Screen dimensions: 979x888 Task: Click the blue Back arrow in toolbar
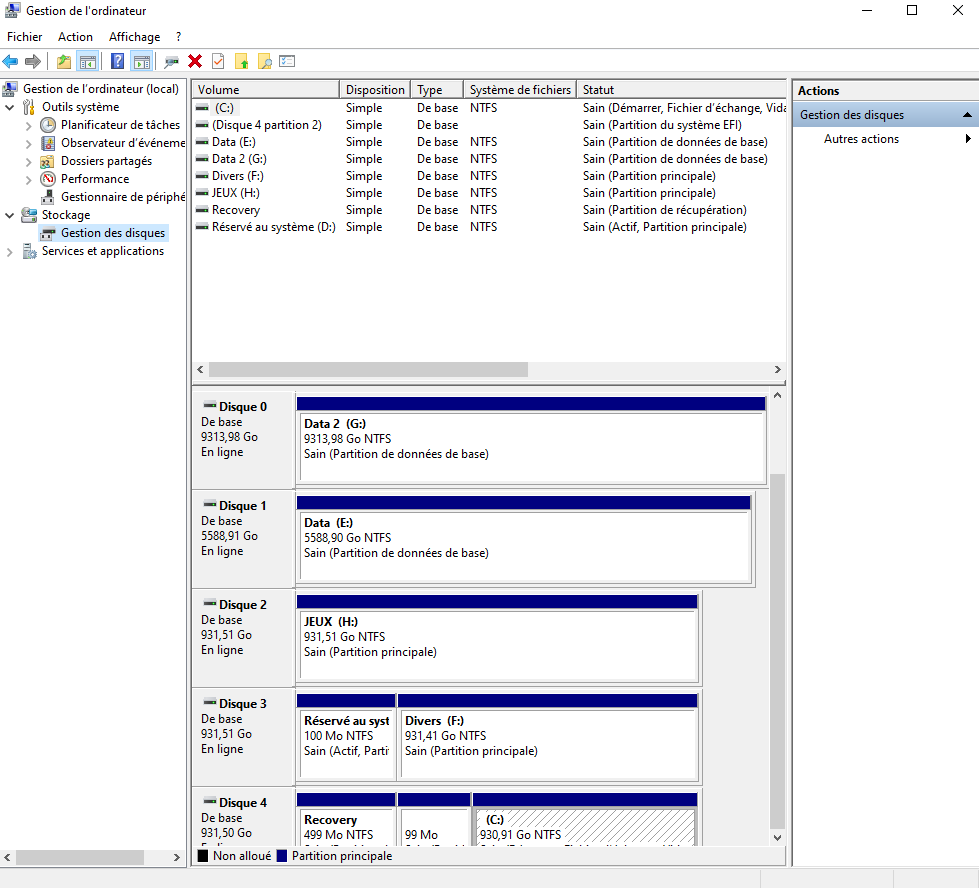click(10, 61)
